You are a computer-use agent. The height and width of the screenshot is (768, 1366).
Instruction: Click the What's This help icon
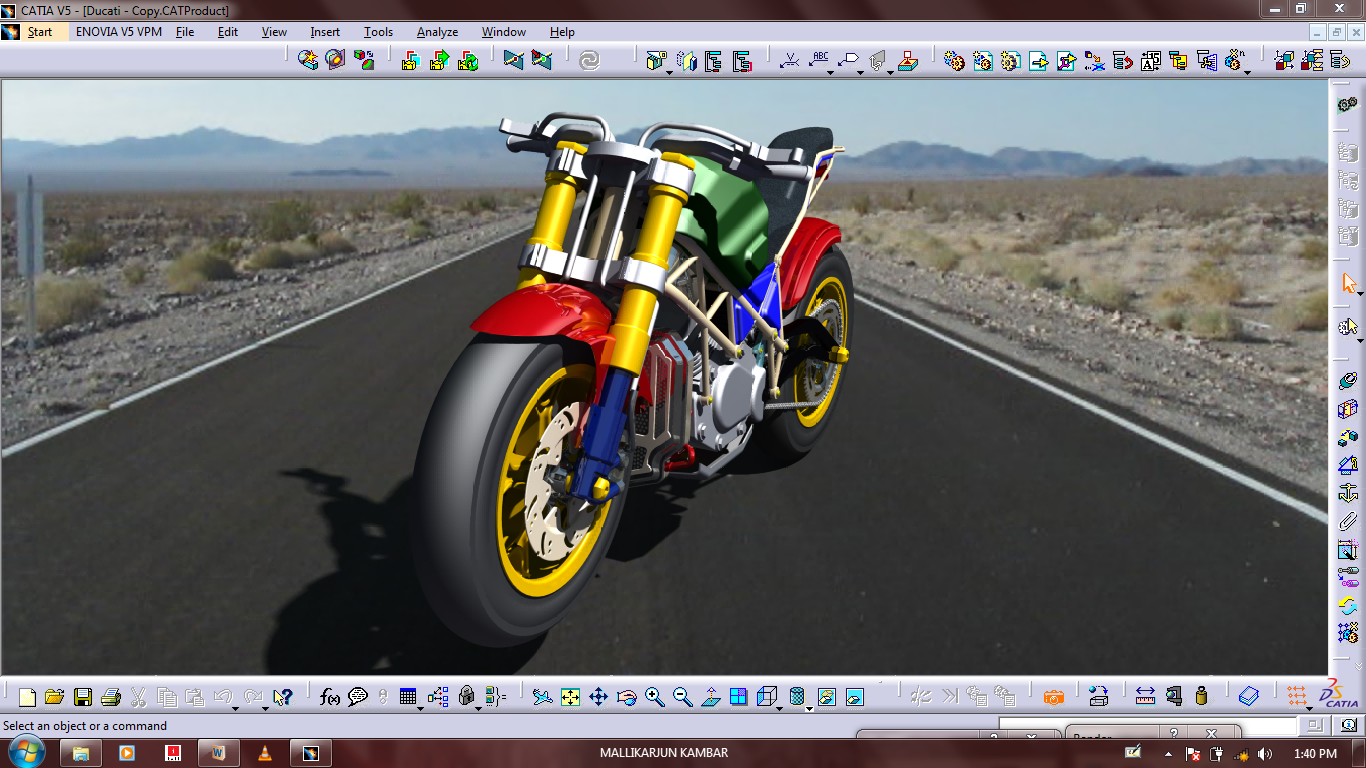coord(283,697)
